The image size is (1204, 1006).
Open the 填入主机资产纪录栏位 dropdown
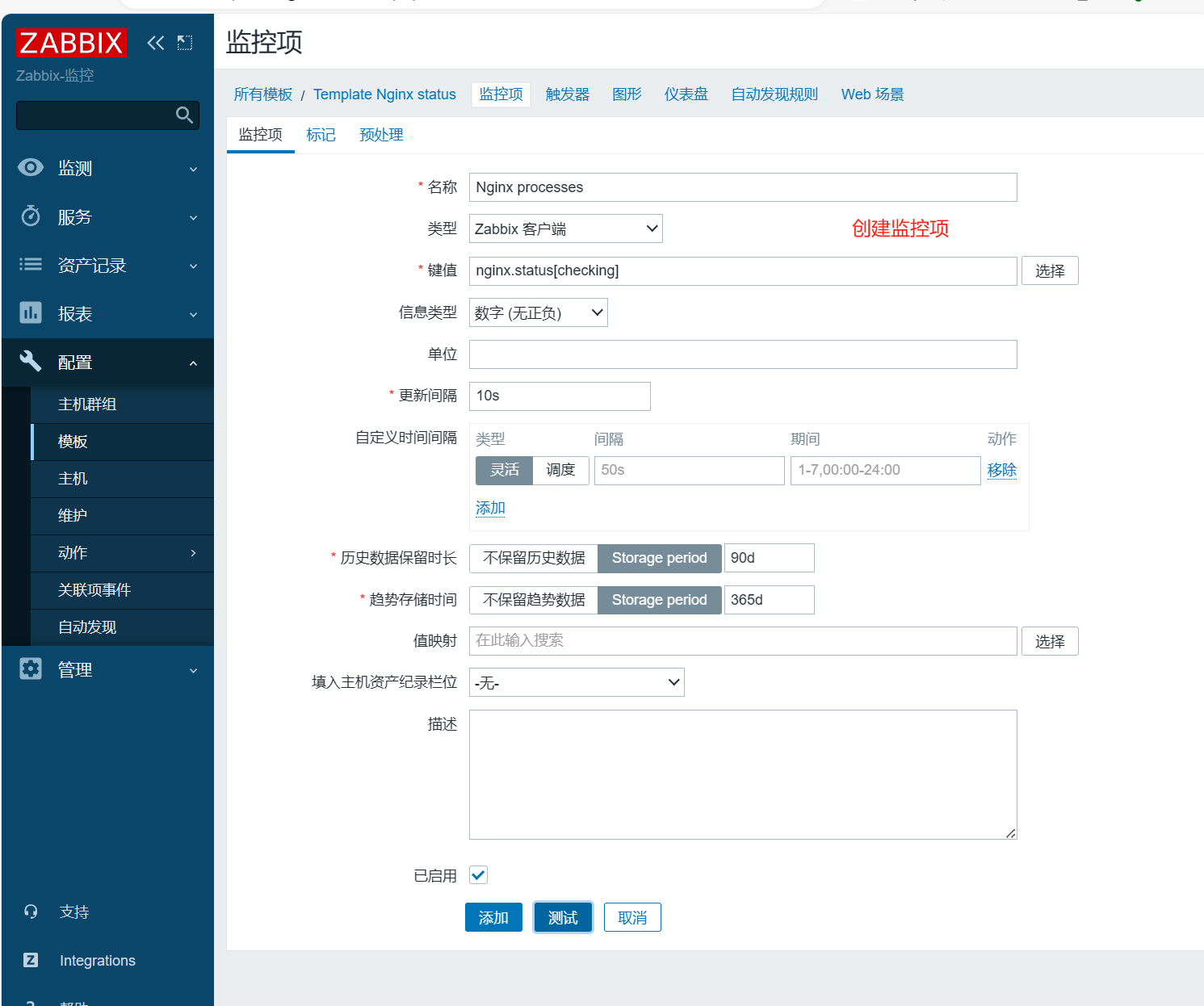pyautogui.click(x=577, y=682)
